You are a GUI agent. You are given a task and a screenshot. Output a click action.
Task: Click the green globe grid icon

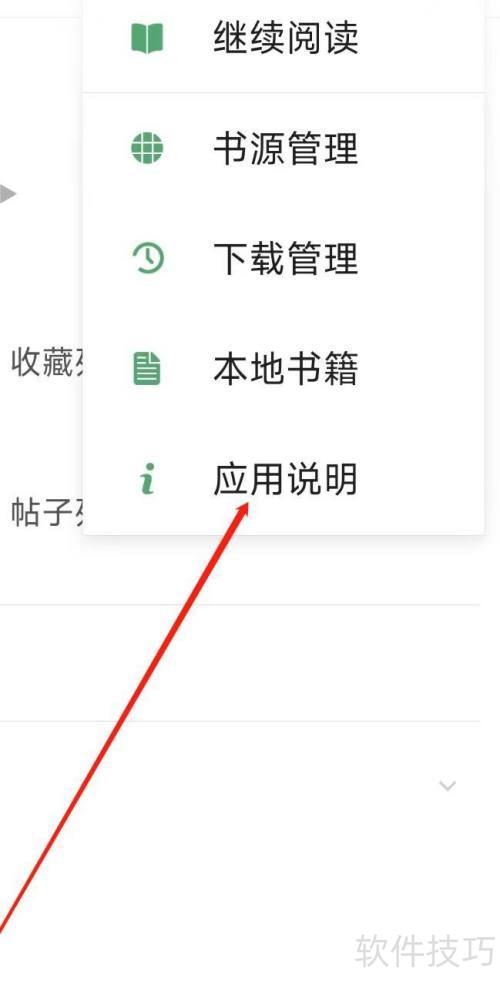point(147,149)
